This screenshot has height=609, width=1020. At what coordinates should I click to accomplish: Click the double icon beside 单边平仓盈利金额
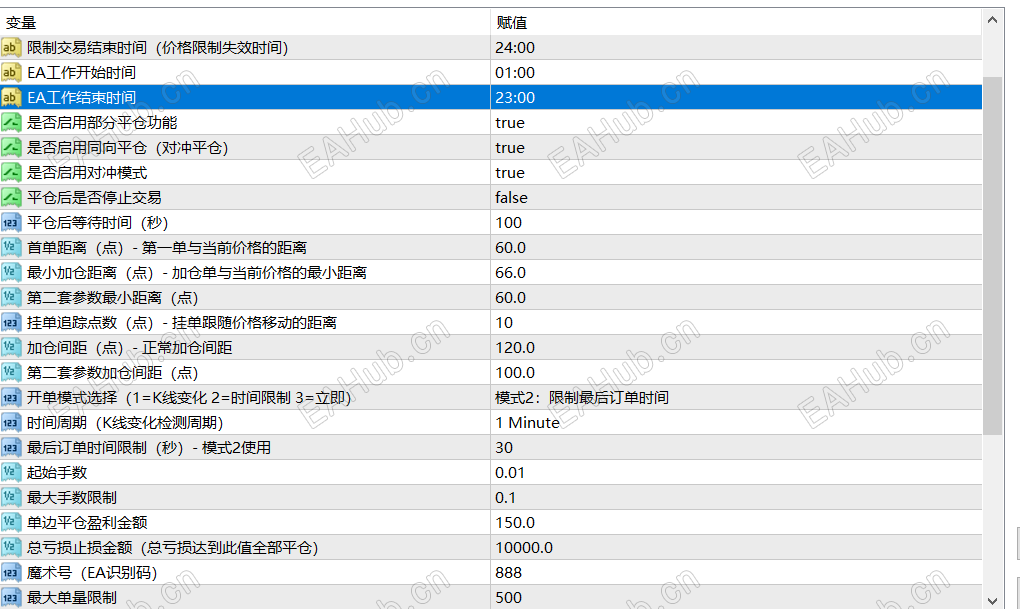pos(11,522)
